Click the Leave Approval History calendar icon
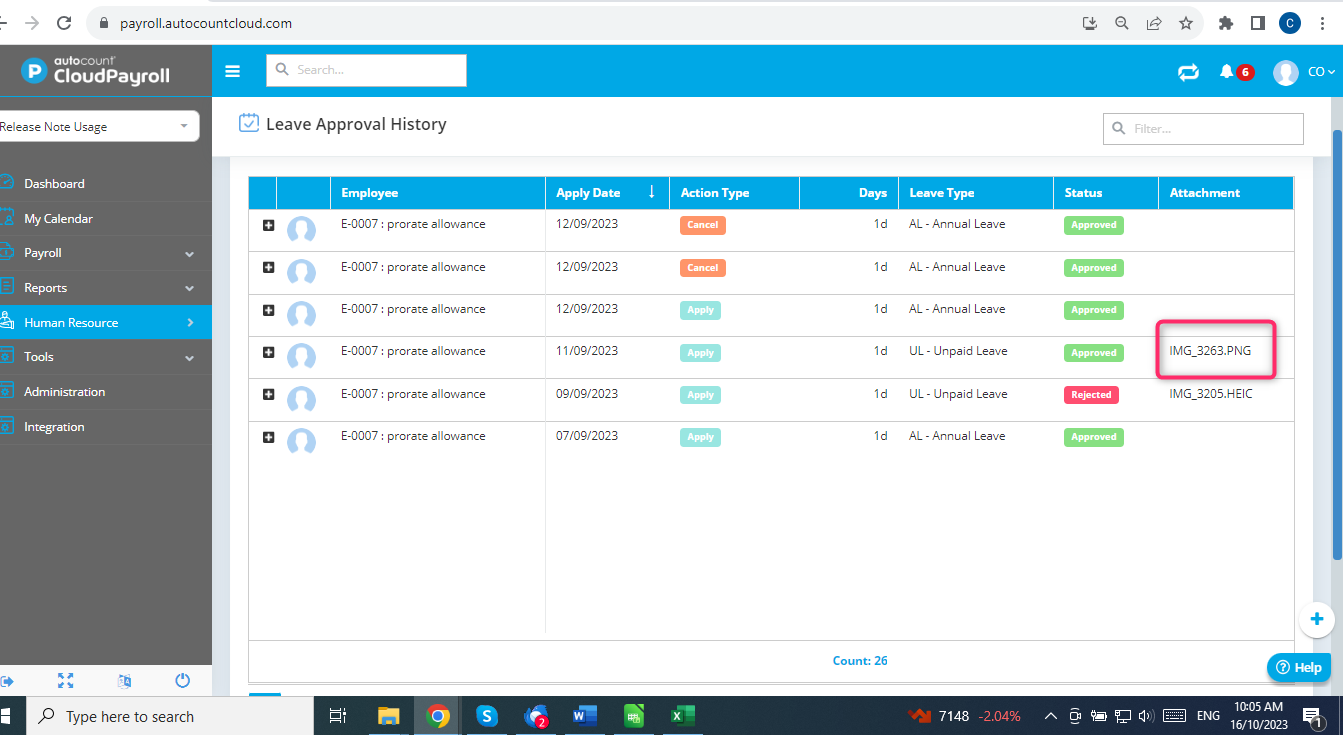1343x735 pixels. point(249,123)
